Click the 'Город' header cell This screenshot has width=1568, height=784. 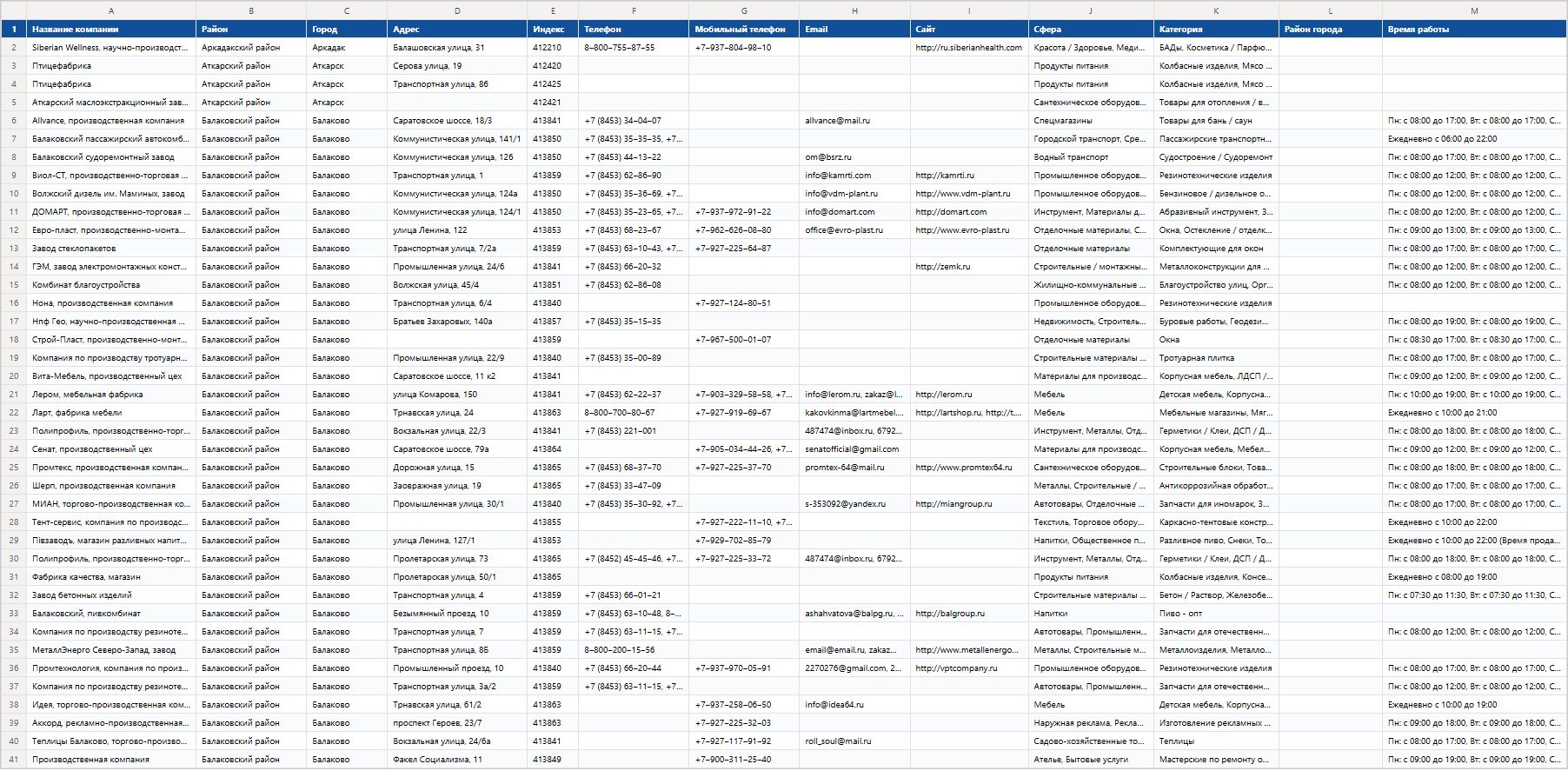tap(347, 30)
